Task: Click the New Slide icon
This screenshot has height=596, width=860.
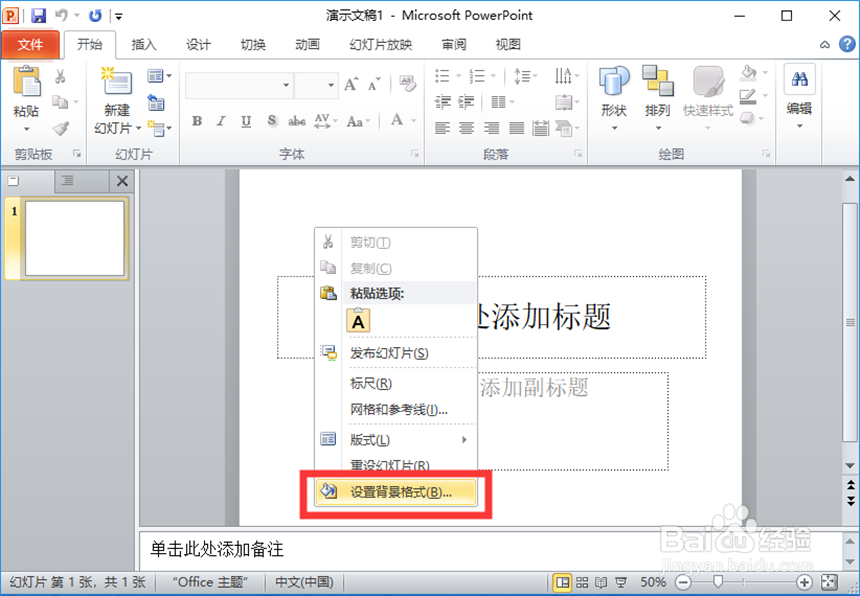Action: click(x=116, y=81)
